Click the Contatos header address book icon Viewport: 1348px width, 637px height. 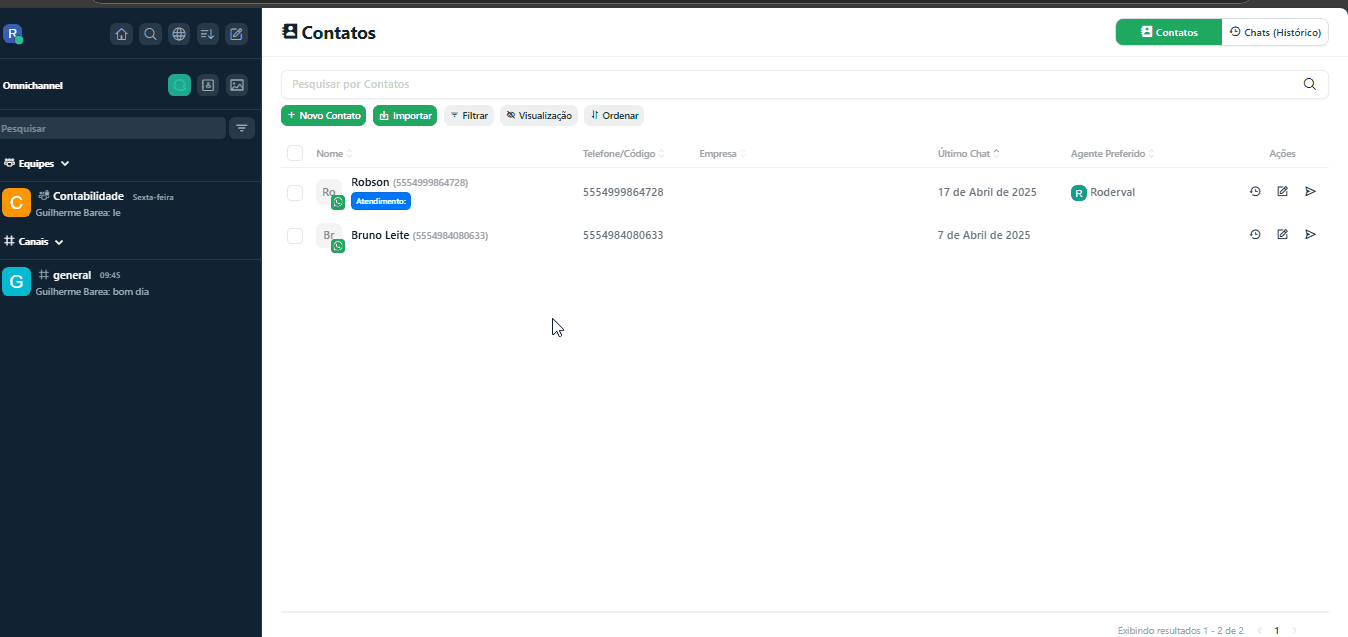[x=290, y=32]
